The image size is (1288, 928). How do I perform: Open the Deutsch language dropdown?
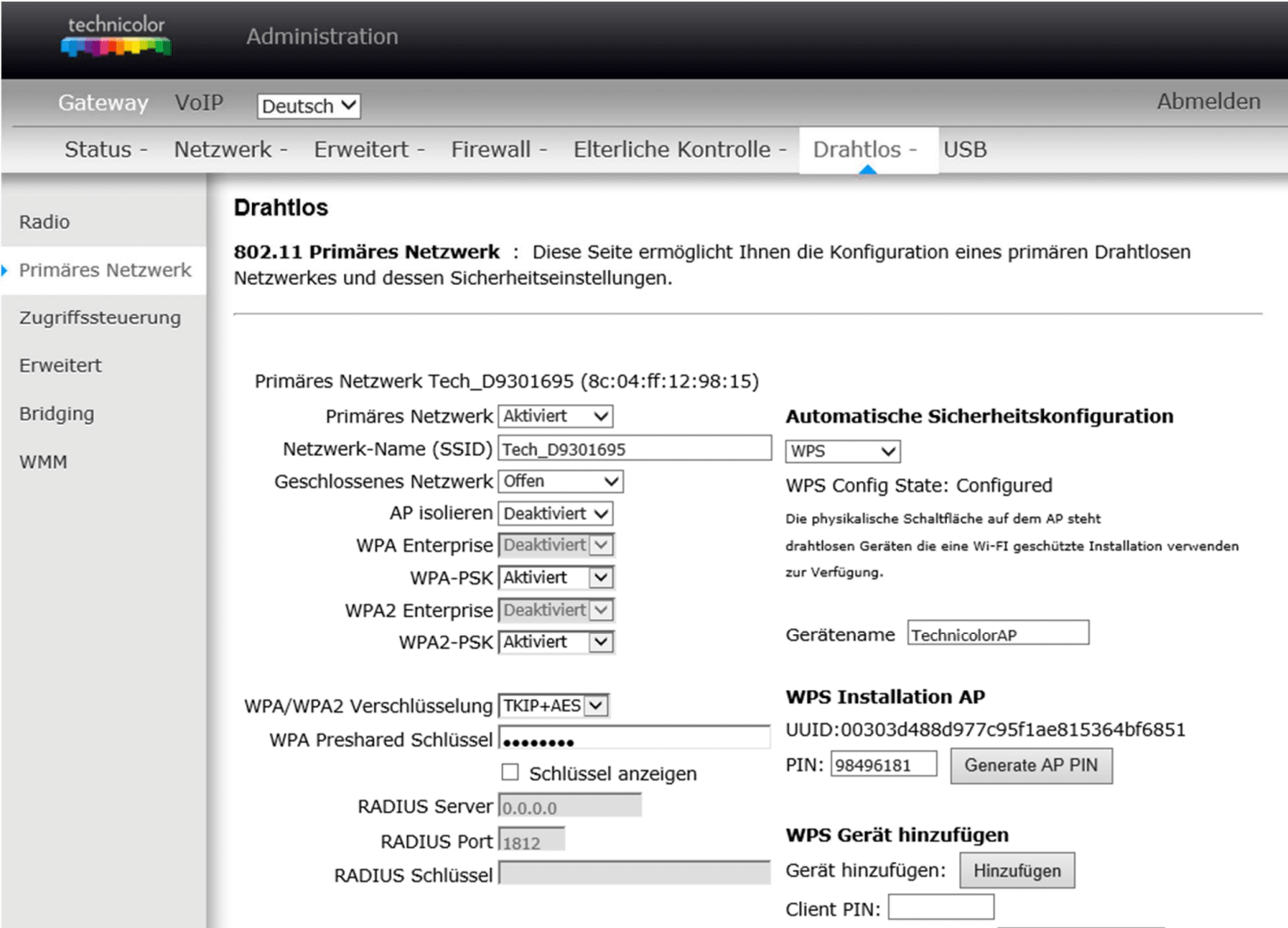pos(308,106)
